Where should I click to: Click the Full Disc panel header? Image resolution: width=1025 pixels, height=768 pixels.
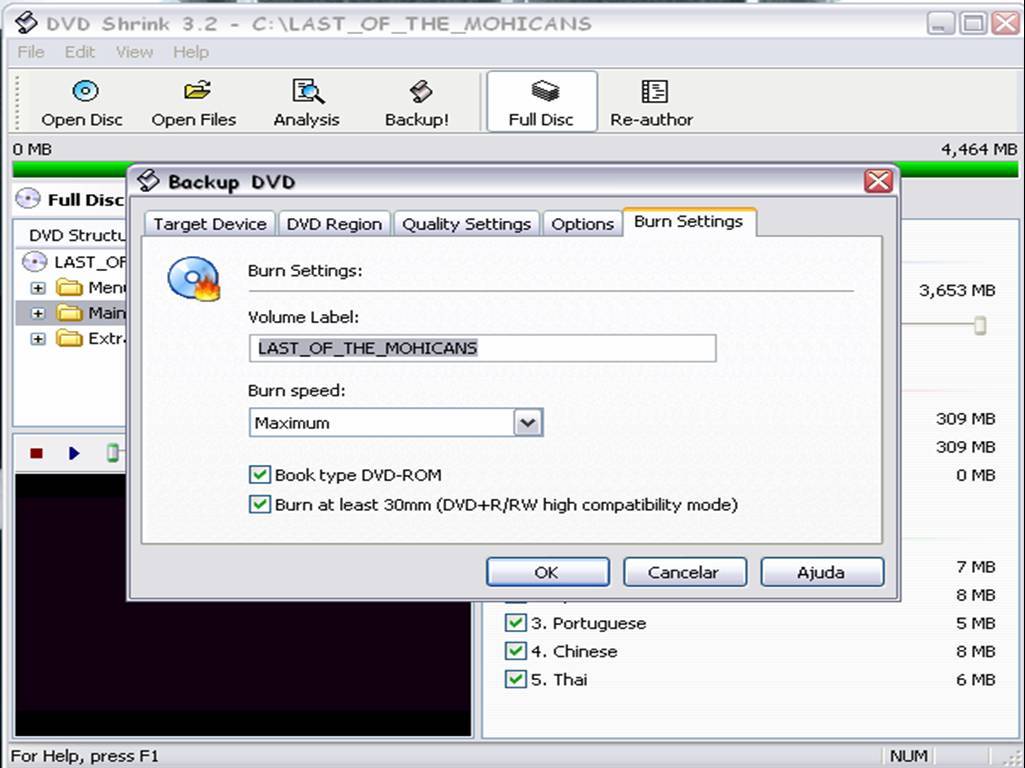70,199
